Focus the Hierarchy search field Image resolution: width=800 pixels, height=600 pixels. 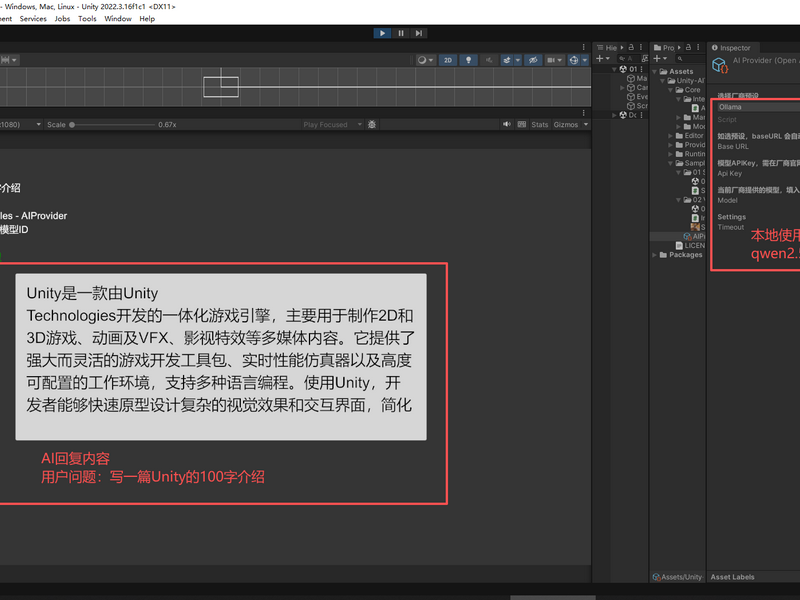(x=628, y=59)
